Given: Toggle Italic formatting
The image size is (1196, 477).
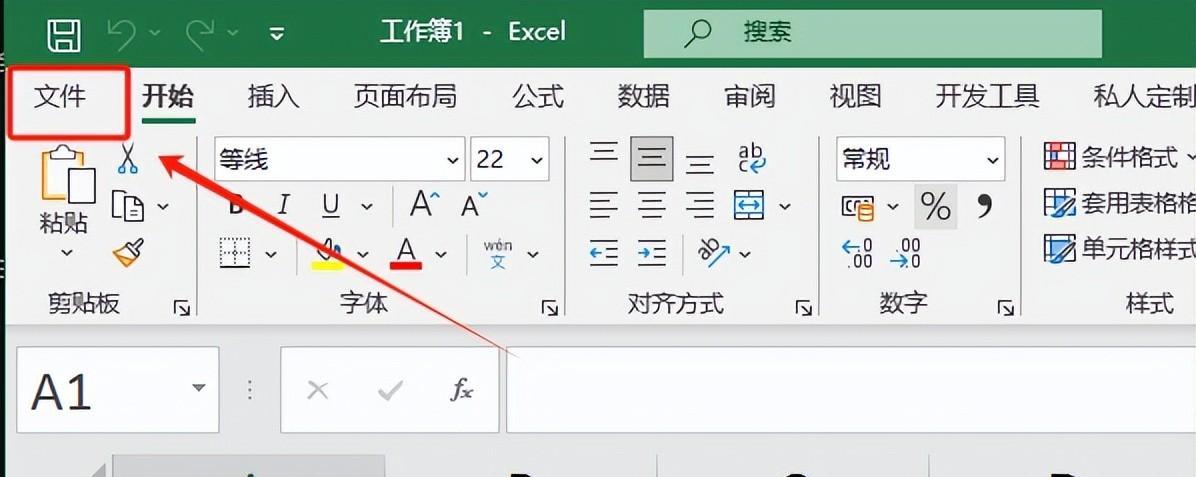Looking at the screenshot, I should pos(283,205).
